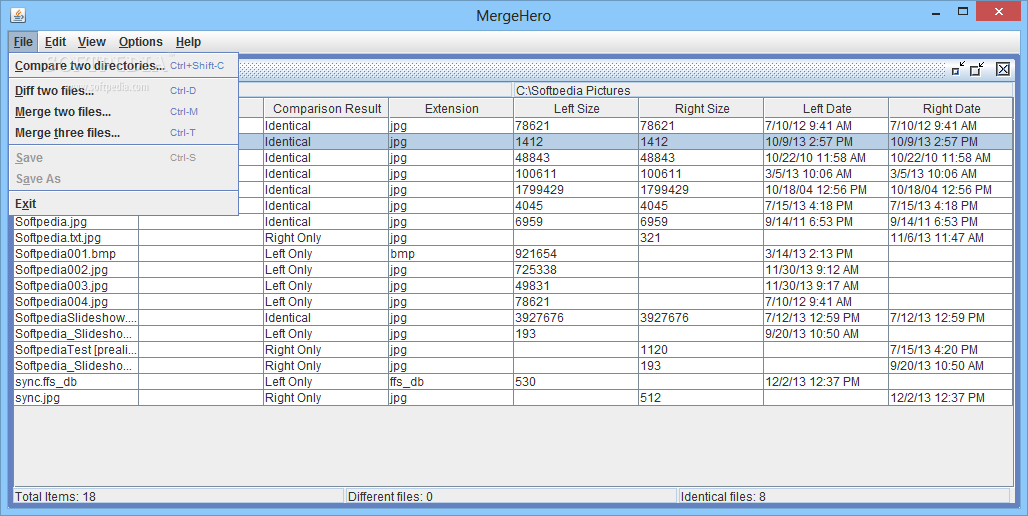Minimize the inner comparison frame icon

(x=958, y=69)
